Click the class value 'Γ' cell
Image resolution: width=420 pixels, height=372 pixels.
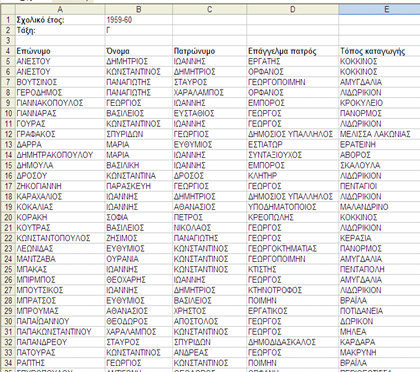[x=139, y=30]
